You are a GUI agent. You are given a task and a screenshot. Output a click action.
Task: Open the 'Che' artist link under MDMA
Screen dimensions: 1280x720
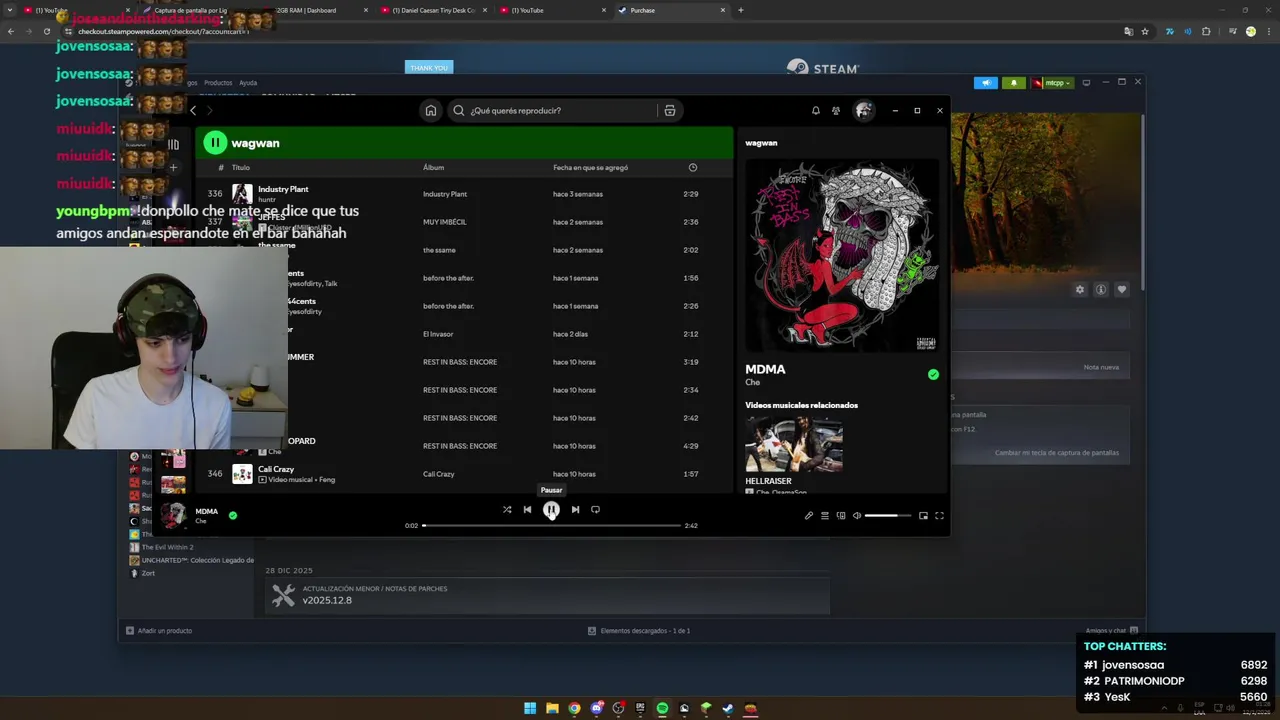coord(752,383)
